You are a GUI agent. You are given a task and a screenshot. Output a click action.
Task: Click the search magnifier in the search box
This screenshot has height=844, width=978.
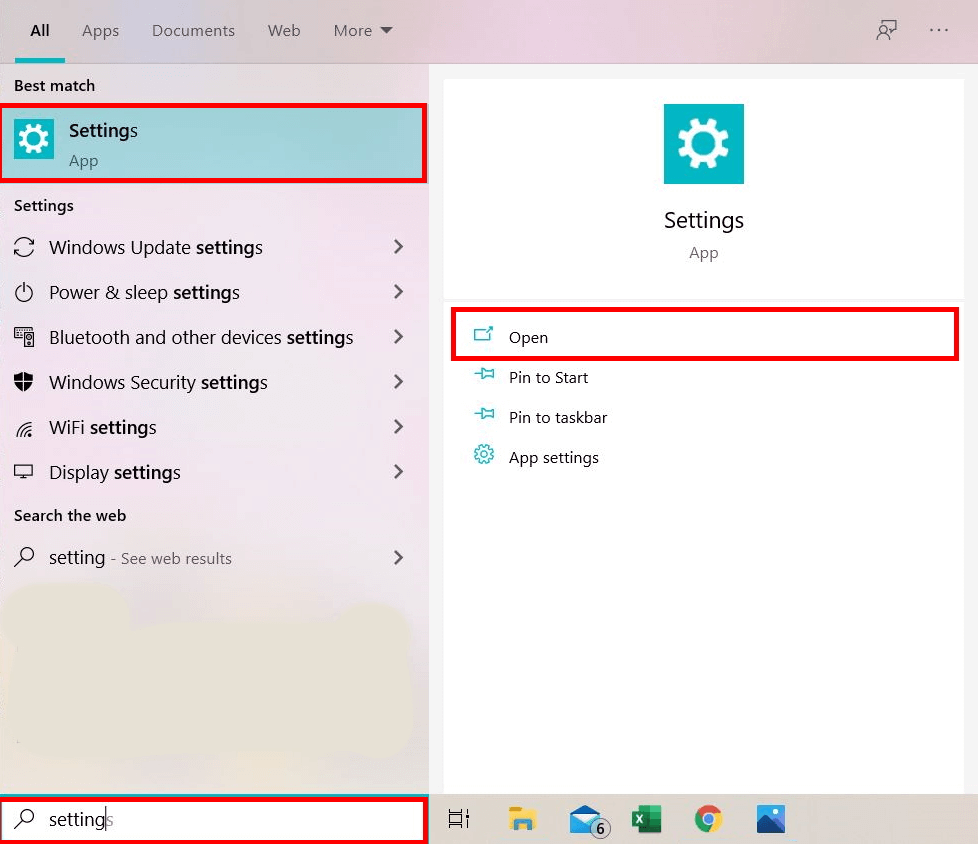pyautogui.click(x=24, y=818)
